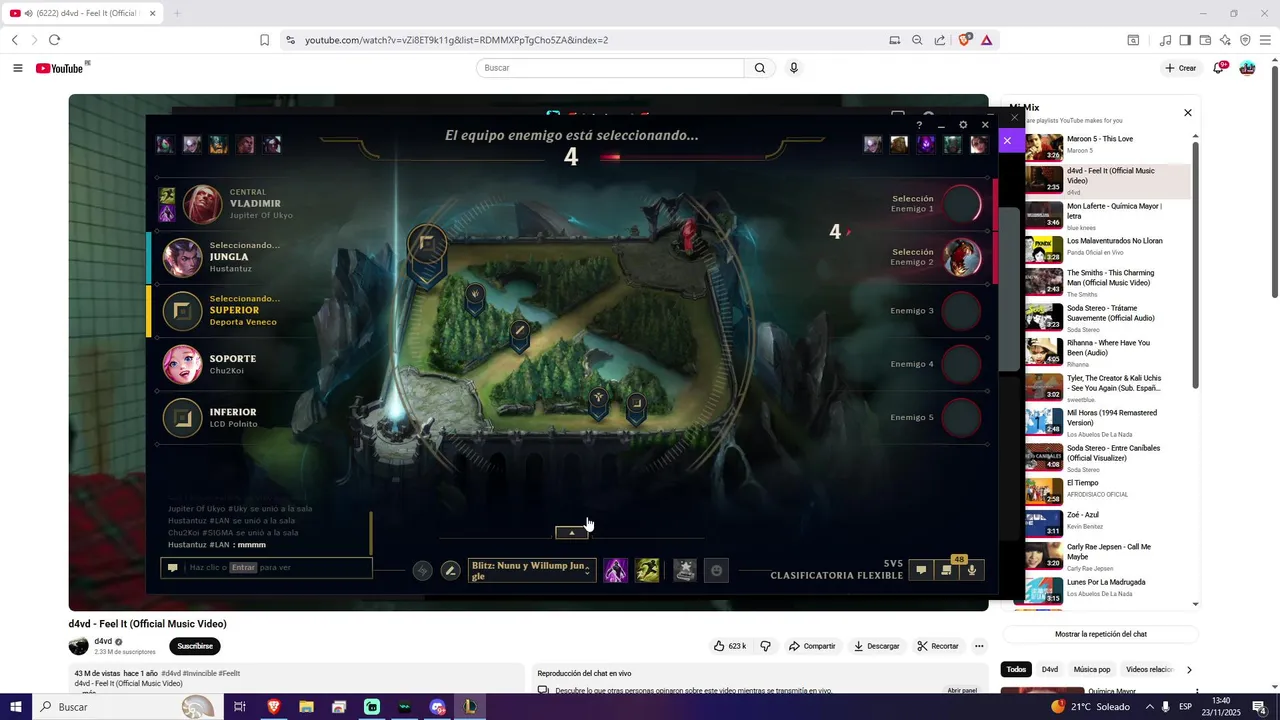
Task: Open Windows Start menu
Action: coord(16,707)
